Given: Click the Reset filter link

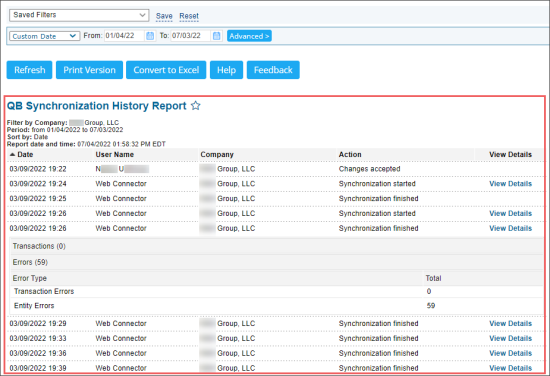Looking at the screenshot, I should [x=189, y=16].
